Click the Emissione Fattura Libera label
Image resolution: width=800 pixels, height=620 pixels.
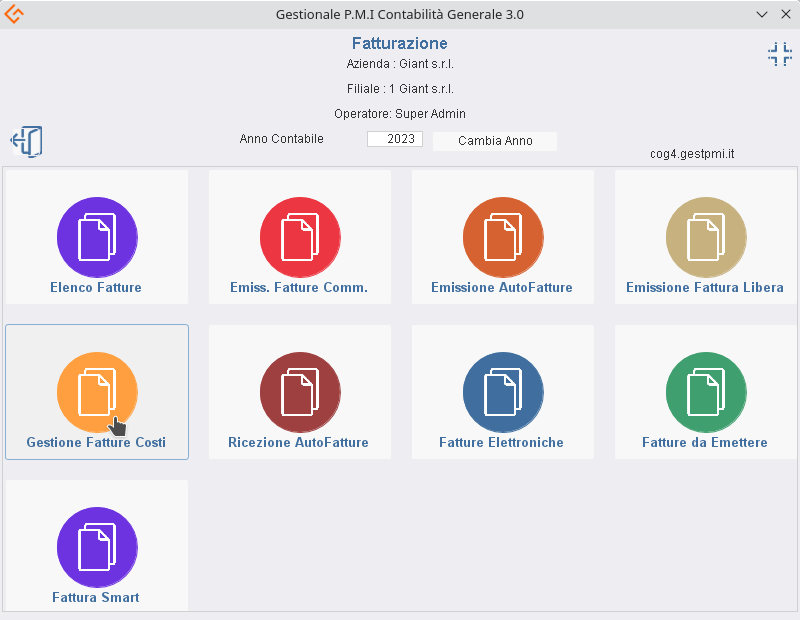pos(704,288)
